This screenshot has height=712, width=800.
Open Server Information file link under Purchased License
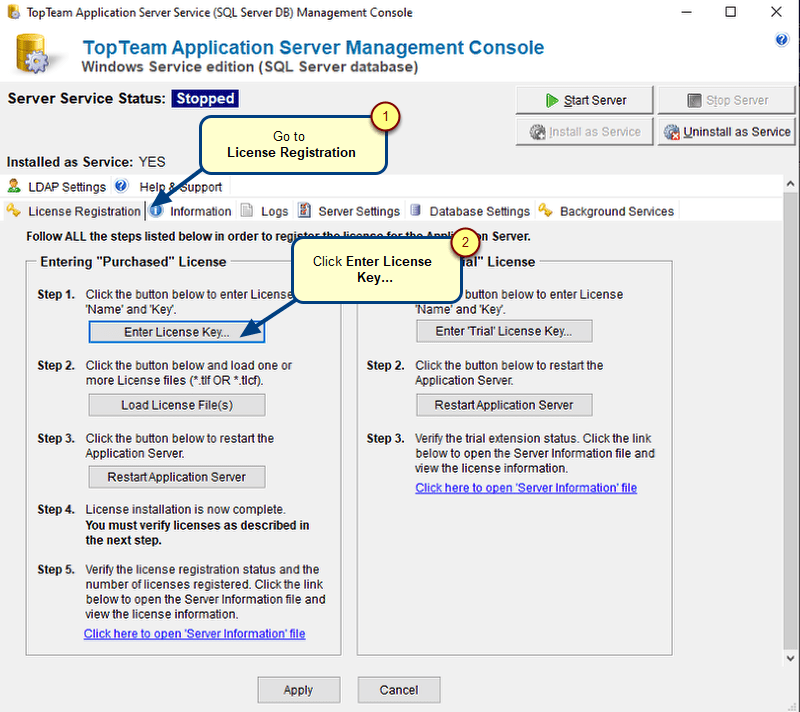(x=194, y=633)
